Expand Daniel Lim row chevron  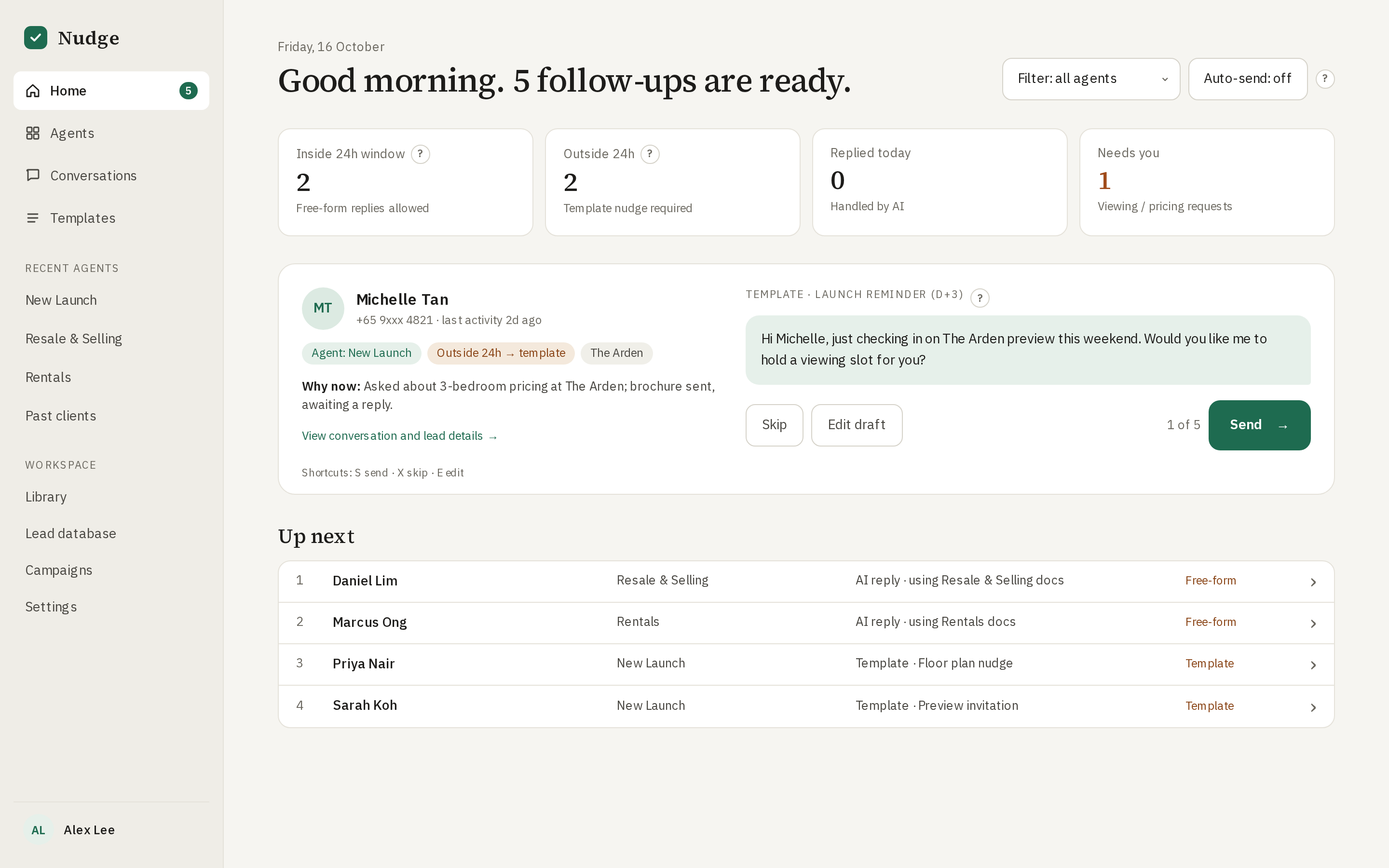[x=1313, y=582]
